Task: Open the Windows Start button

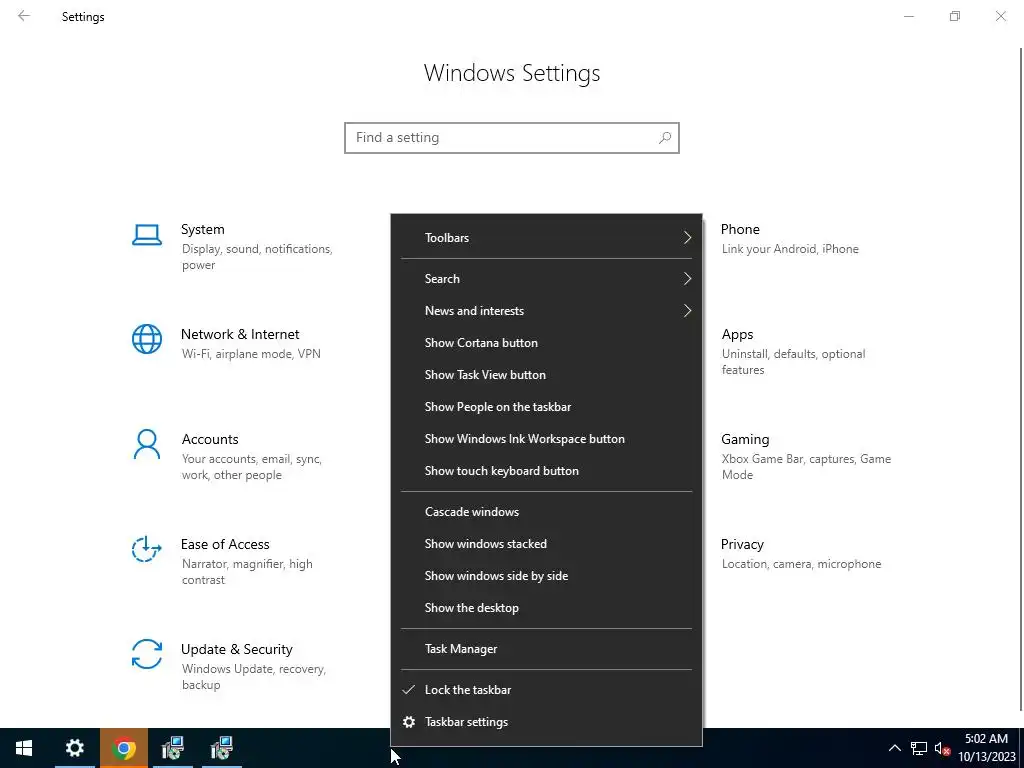Action: (x=24, y=748)
